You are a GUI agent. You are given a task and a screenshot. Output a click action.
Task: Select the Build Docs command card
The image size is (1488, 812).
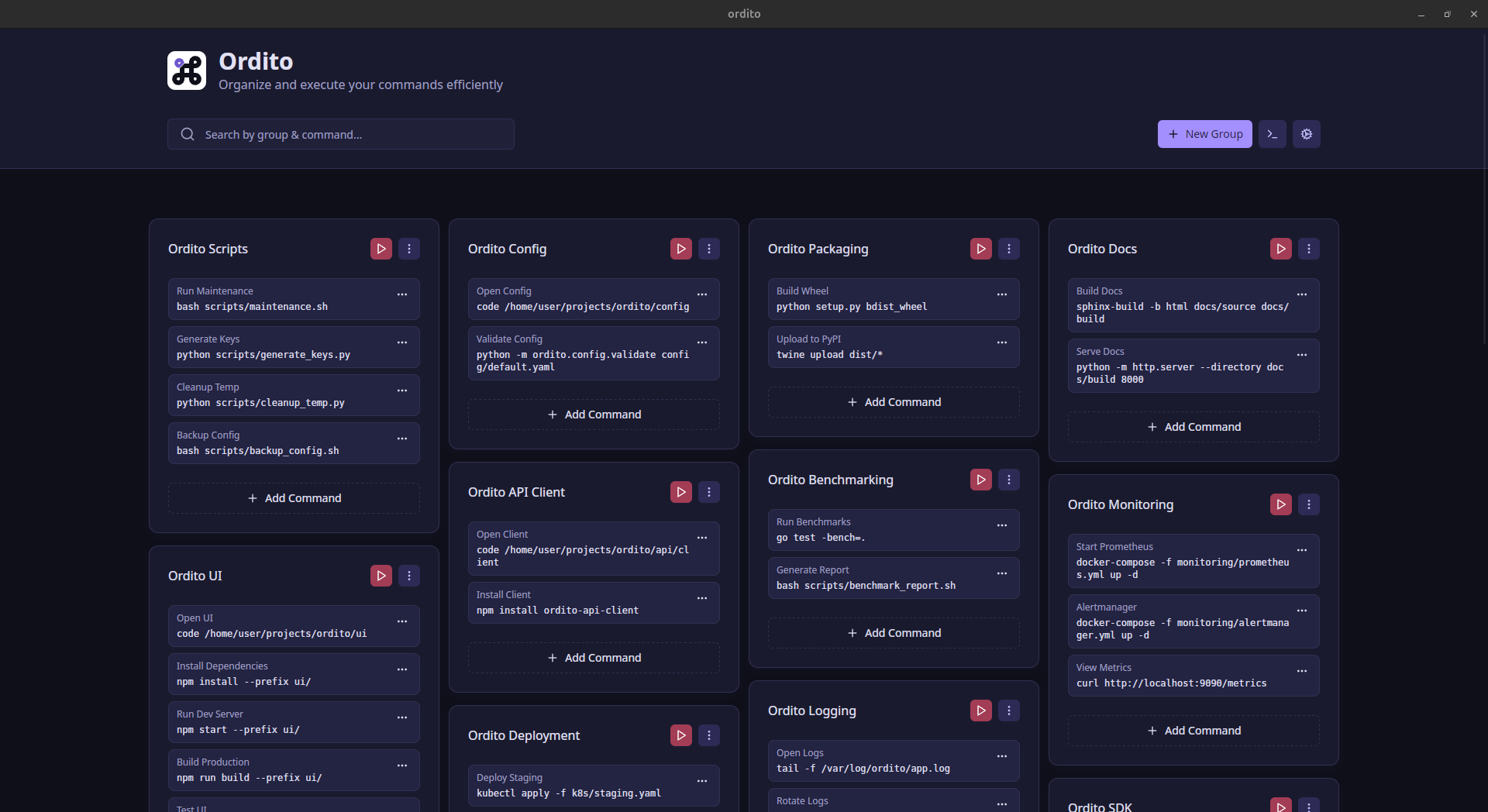[1193, 305]
